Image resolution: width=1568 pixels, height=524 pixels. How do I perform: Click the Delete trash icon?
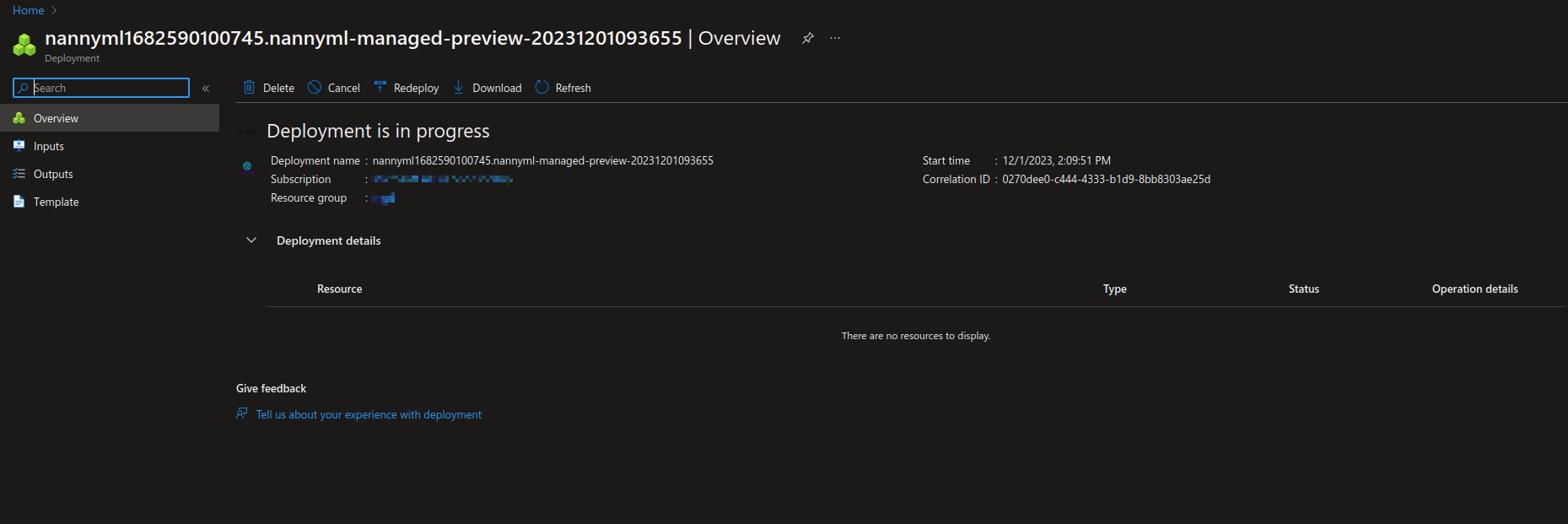point(249,87)
